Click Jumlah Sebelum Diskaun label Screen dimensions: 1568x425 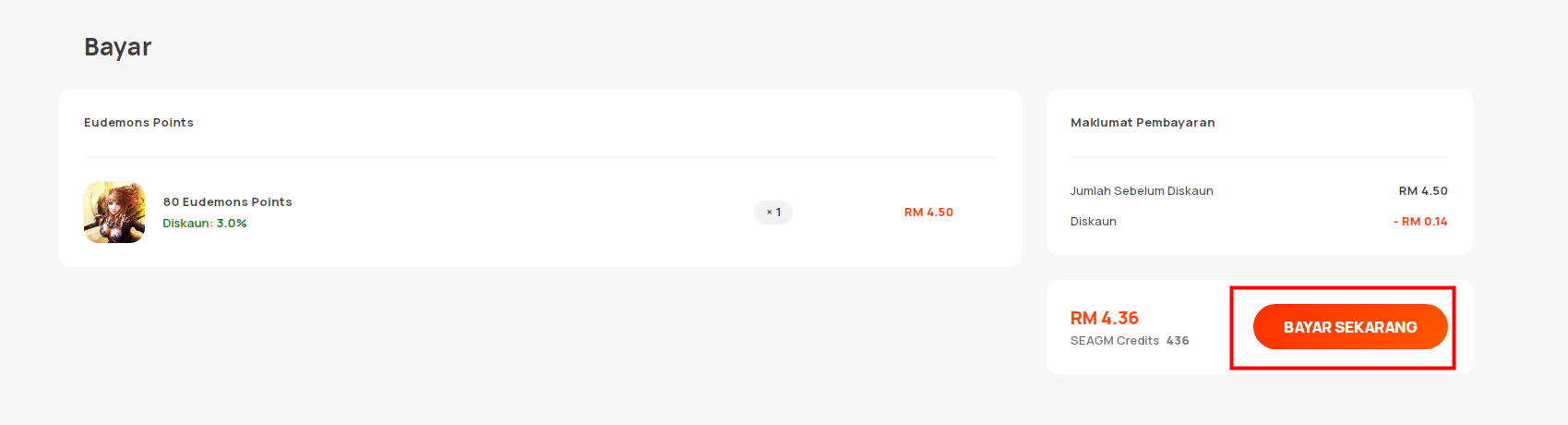(1142, 191)
